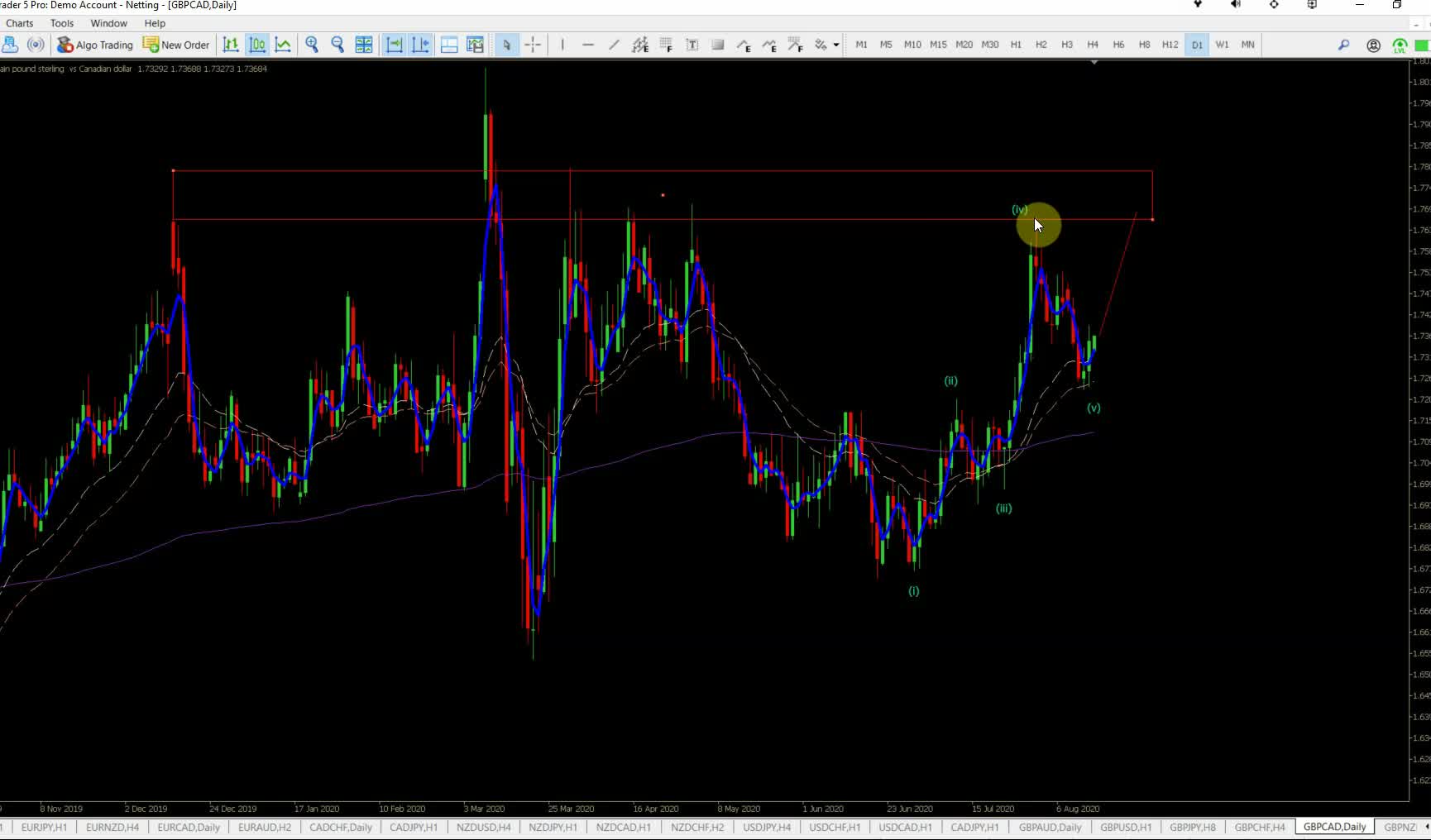The image size is (1431, 840).
Task: Pick the vertical line drawing tool
Action: coord(562,45)
